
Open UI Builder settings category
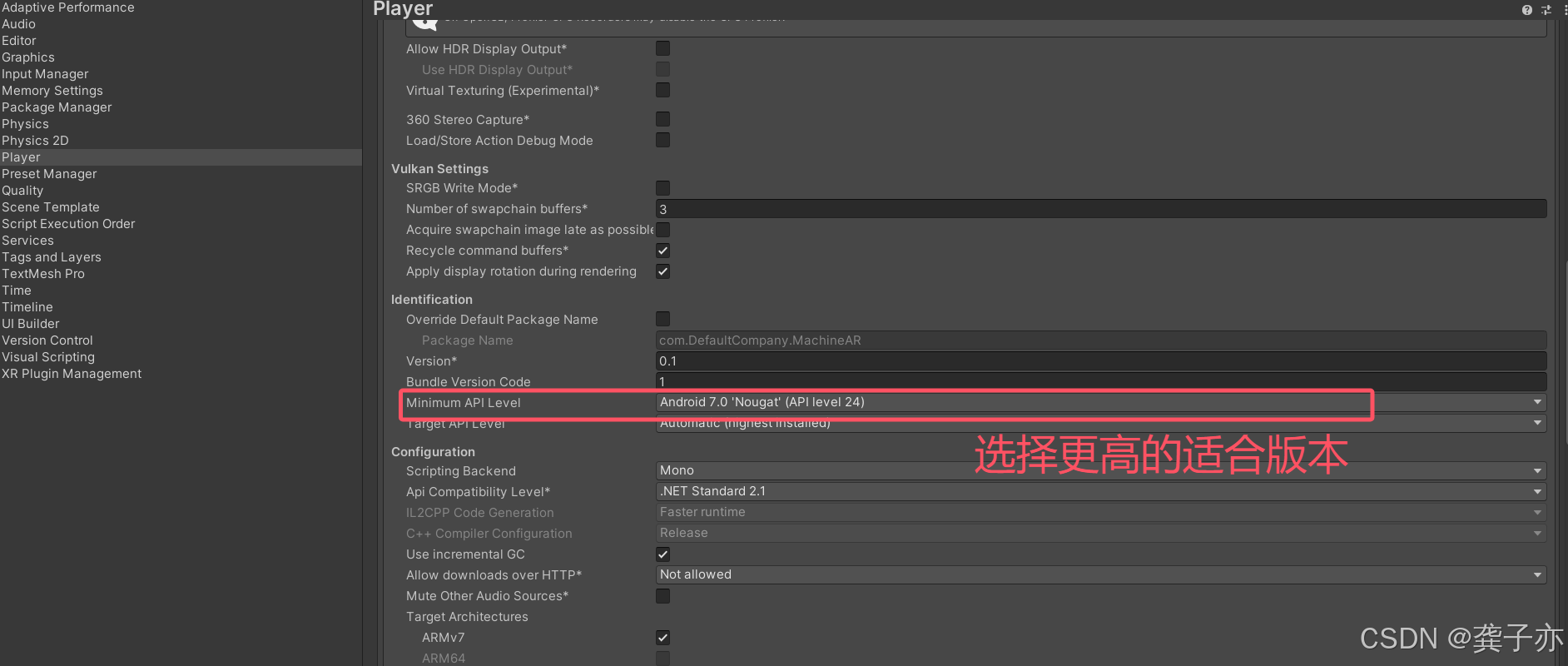coord(31,324)
